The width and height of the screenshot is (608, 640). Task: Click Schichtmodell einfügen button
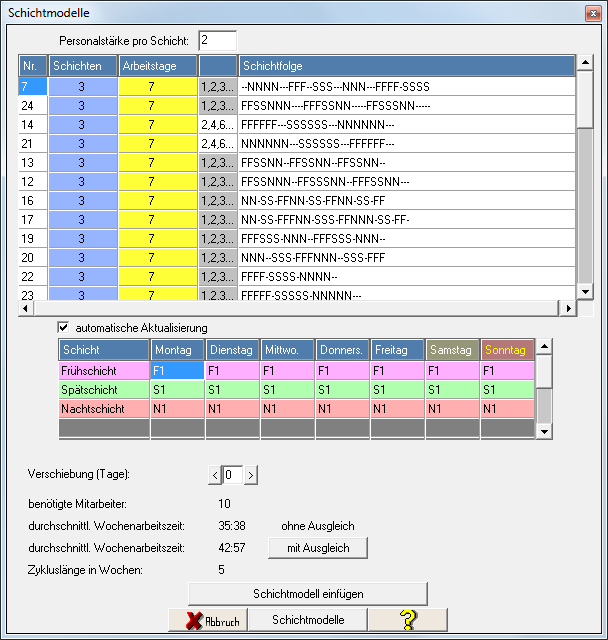(308, 594)
